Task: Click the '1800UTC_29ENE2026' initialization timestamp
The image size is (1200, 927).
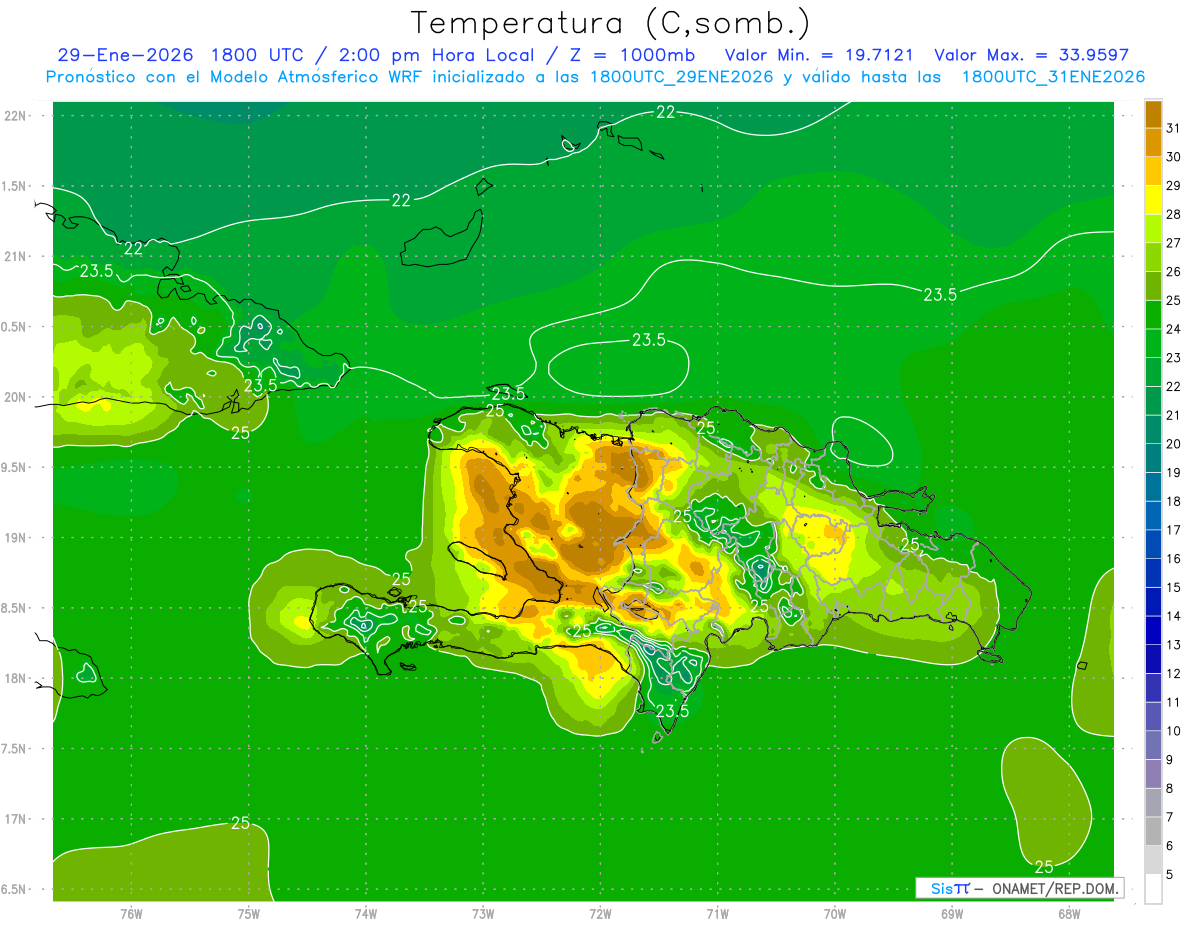Action: (681, 77)
